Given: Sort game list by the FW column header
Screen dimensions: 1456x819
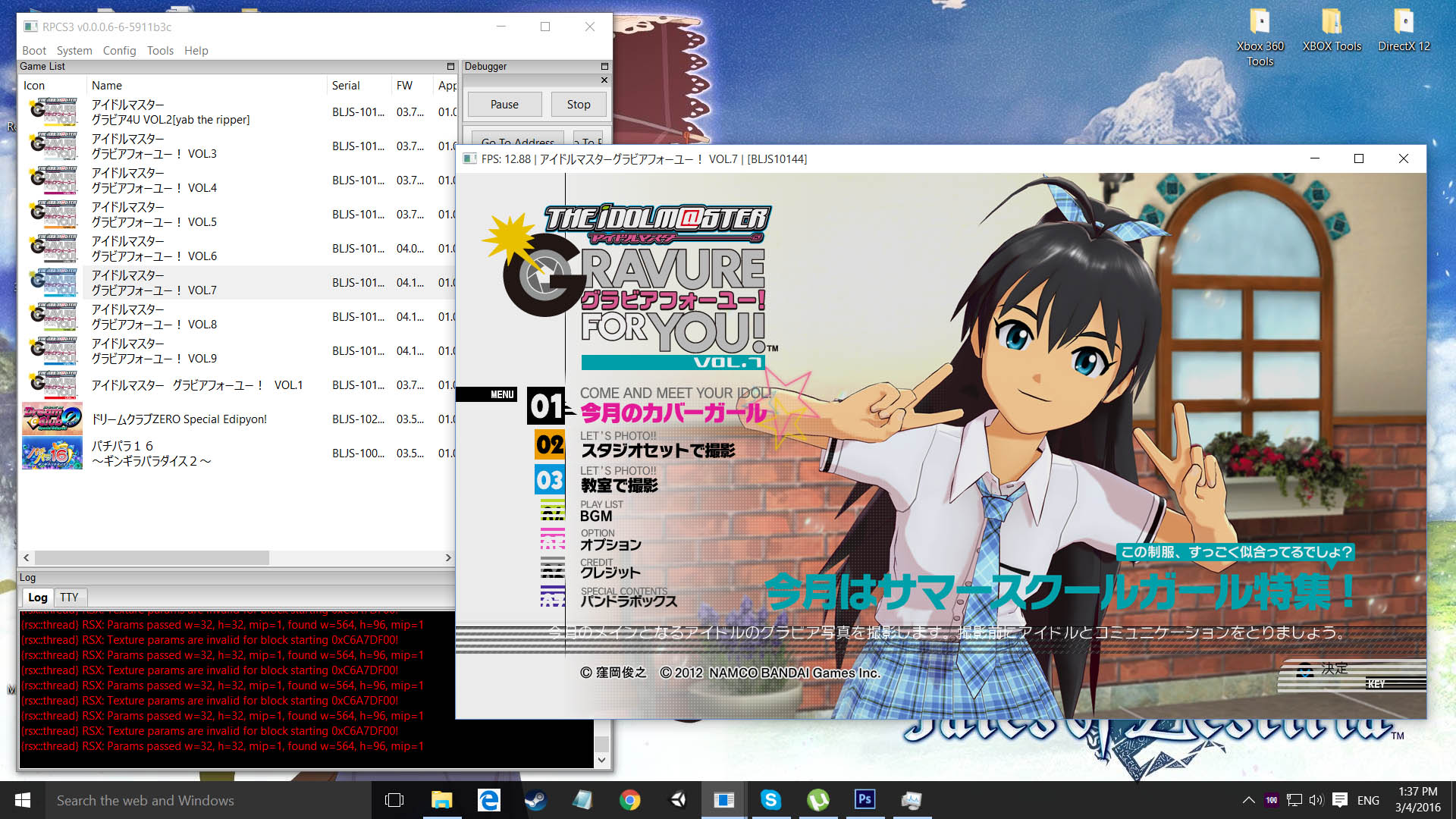Looking at the screenshot, I should [x=412, y=85].
